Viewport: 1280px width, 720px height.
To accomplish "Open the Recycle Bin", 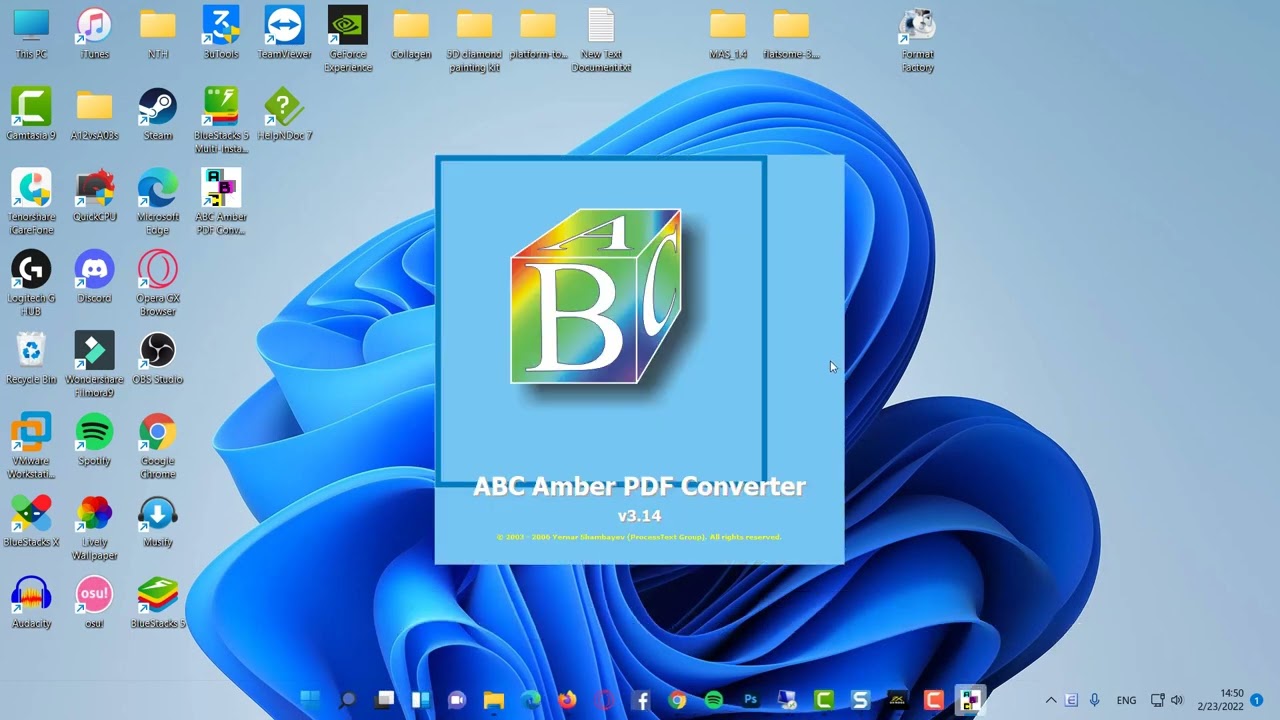I will 31,358.
